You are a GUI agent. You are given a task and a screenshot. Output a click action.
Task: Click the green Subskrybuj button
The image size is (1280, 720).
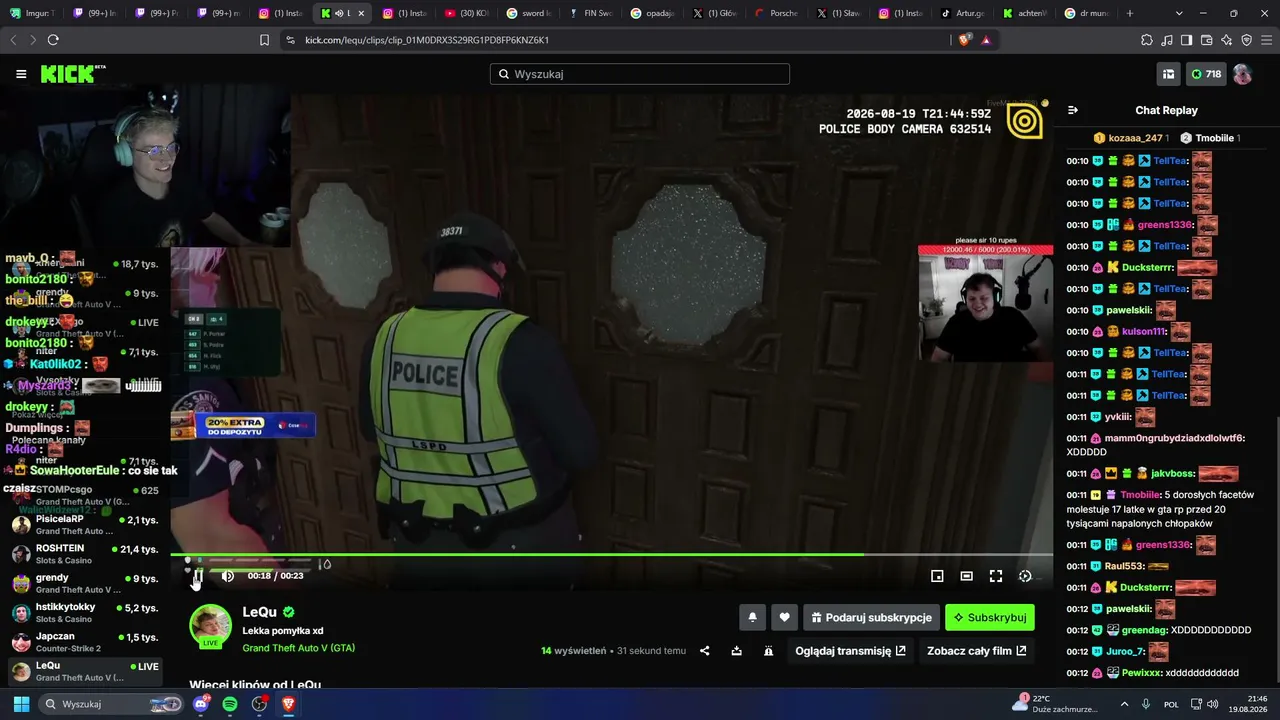point(990,618)
